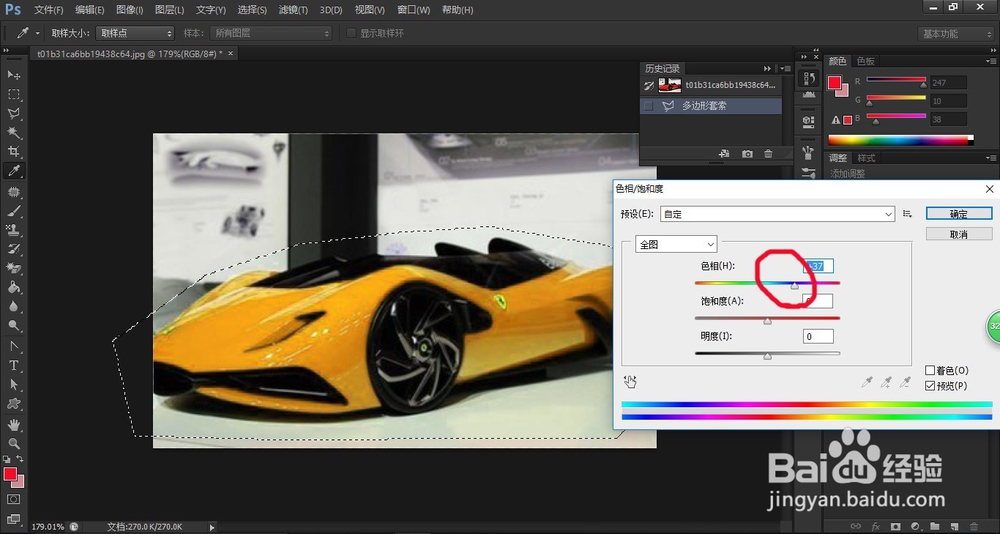Viewport: 1000px width, 534px height.
Task: Click the R value field showing 247
Action: [948, 82]
